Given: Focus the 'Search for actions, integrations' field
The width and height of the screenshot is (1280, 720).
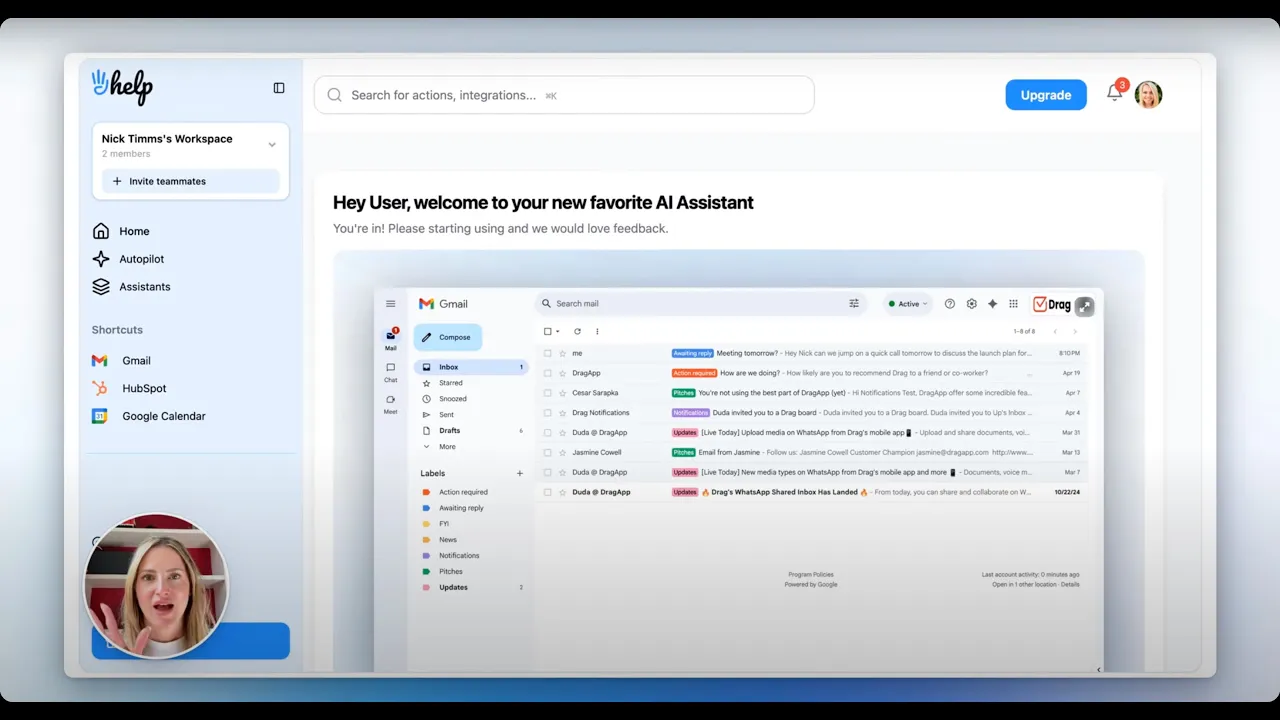Looking at the screenshot, I should [564, 95].
